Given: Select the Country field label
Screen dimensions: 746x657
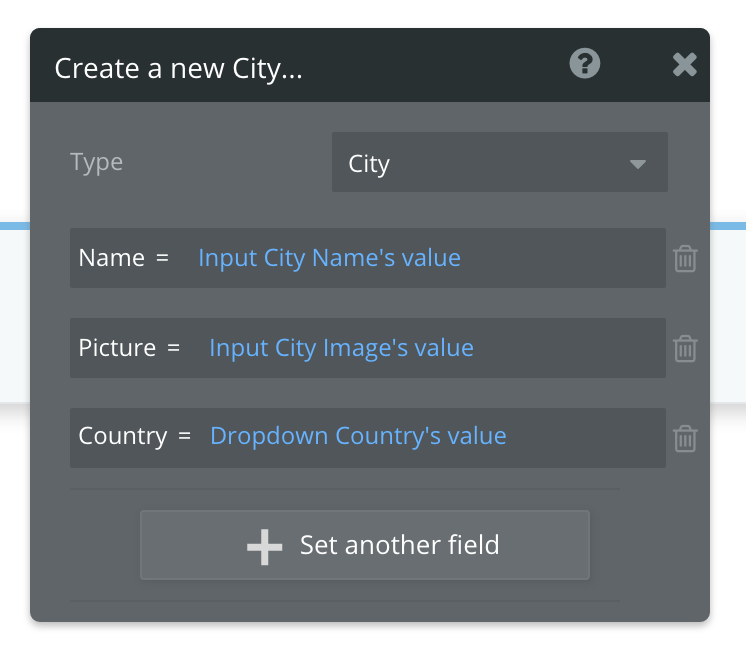Looking at the screenshot, I should click(x=122, y=437).
